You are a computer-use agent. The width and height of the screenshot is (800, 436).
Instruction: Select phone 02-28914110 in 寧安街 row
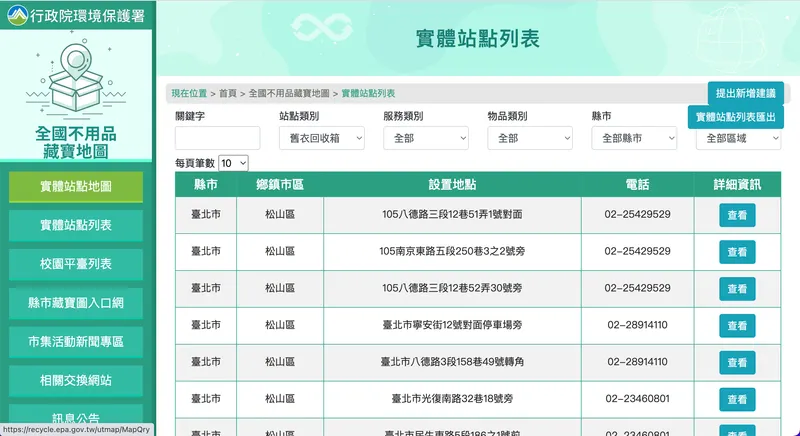637,325
